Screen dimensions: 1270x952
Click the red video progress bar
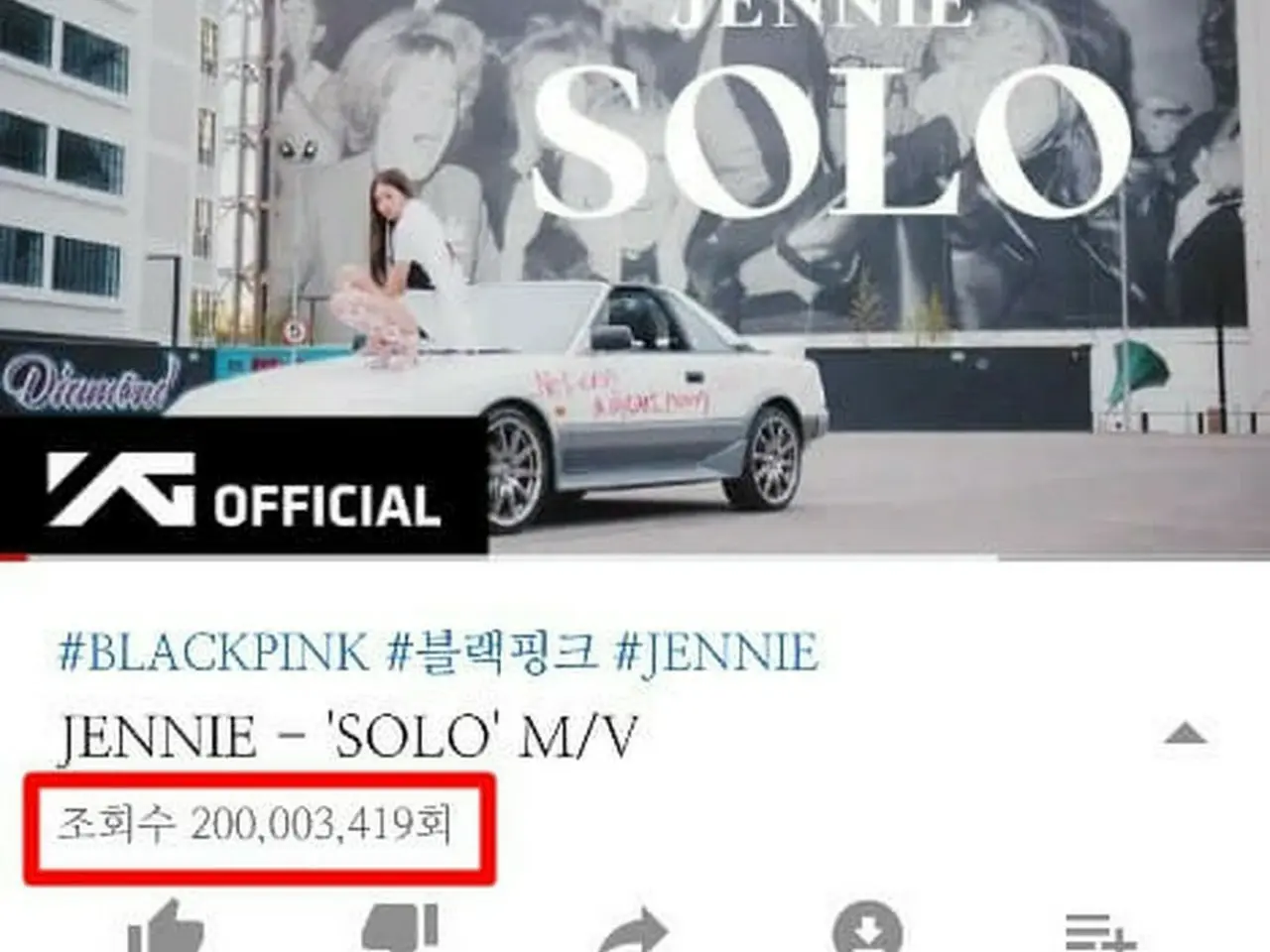pyautogui.click(x=14, y=557)
